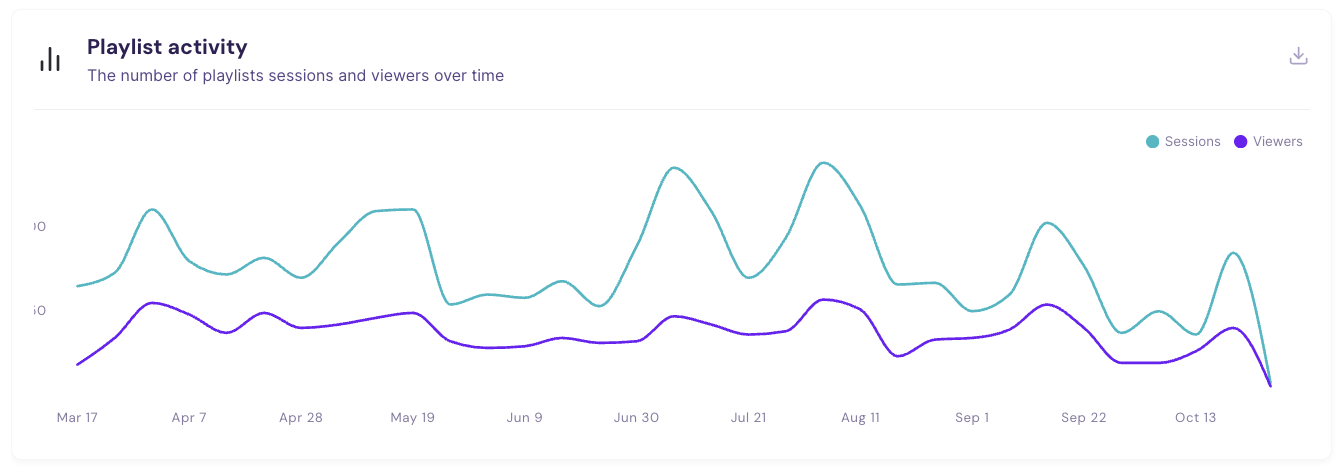Toggle the Viewers series via its legend label

pyautogui.click(x=1278, y=142)
